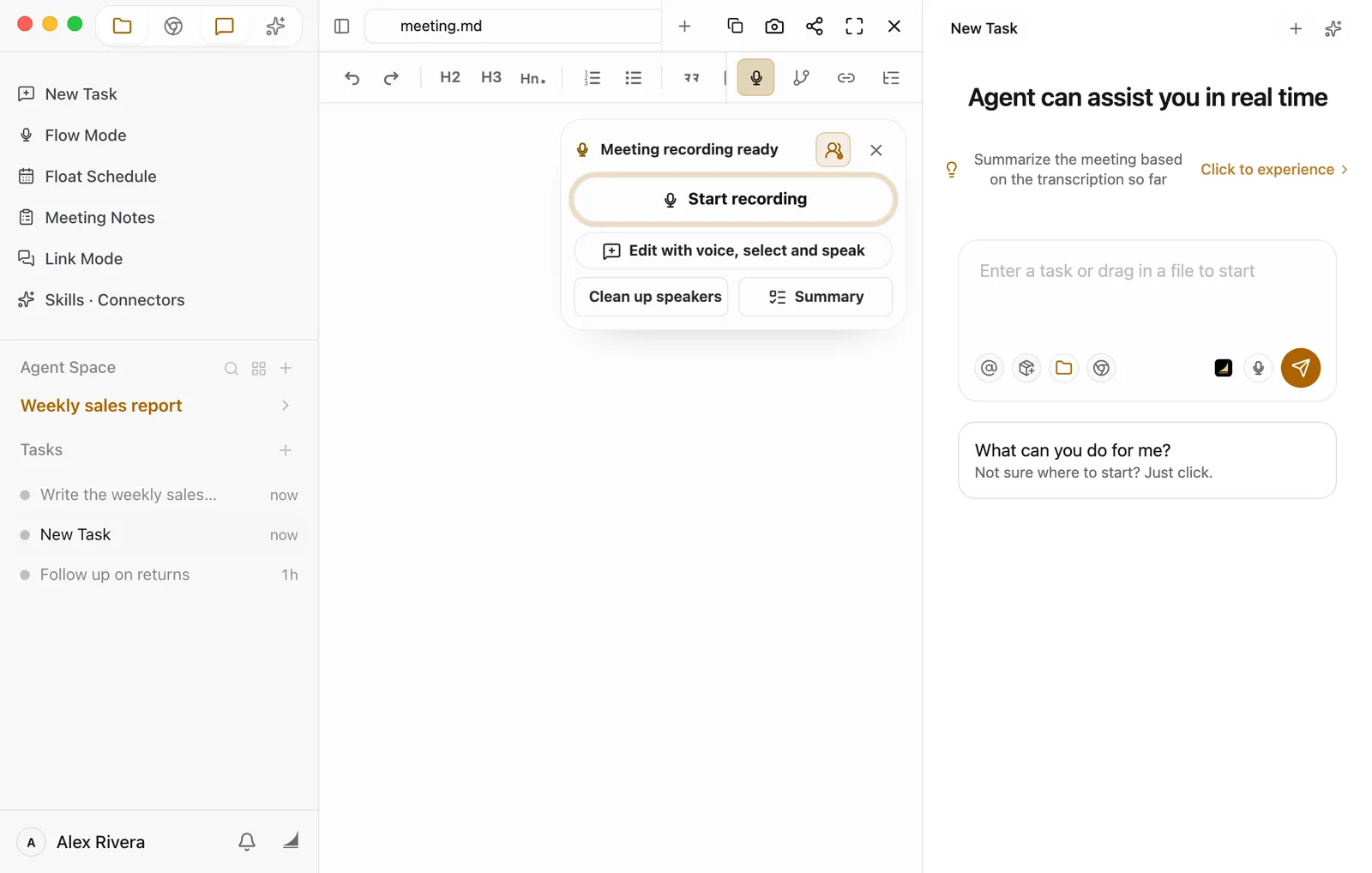Screen dimensions: 1372x873
Task: Click sparkle icon in right panel header
Action: tap(1333, 29)
